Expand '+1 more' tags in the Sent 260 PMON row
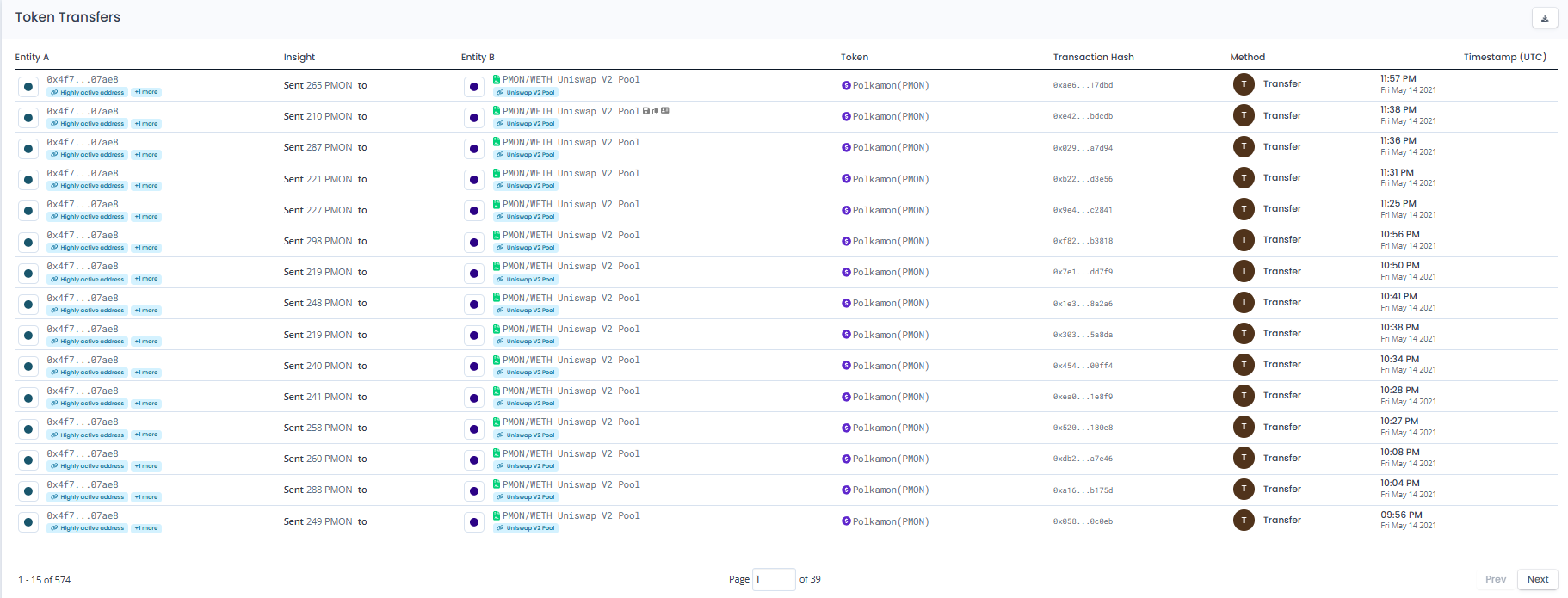The height and width of the screenshot is (598, 1568). (x=146, y=466)
